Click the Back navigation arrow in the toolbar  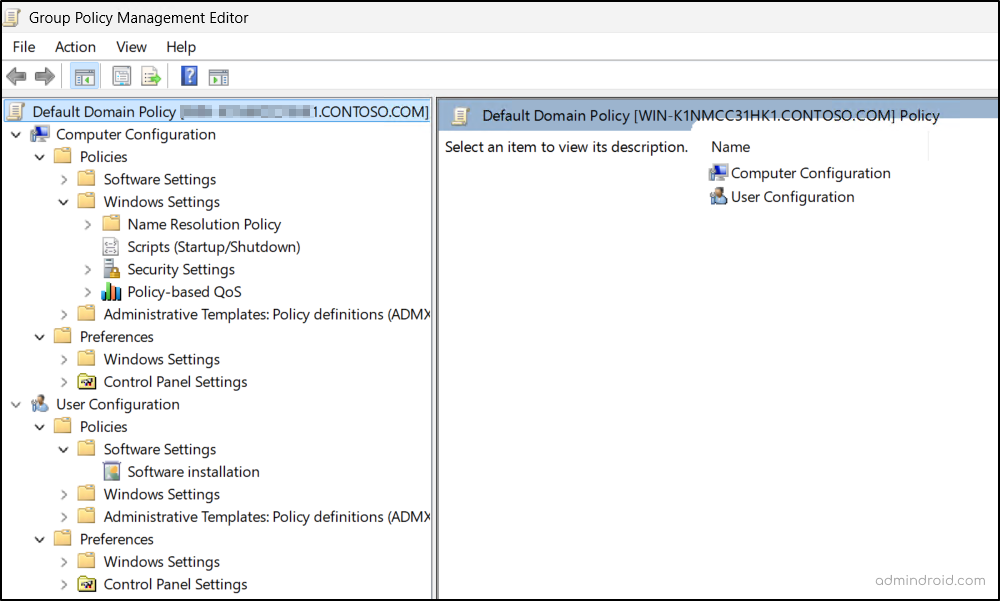tap(16, 76)
